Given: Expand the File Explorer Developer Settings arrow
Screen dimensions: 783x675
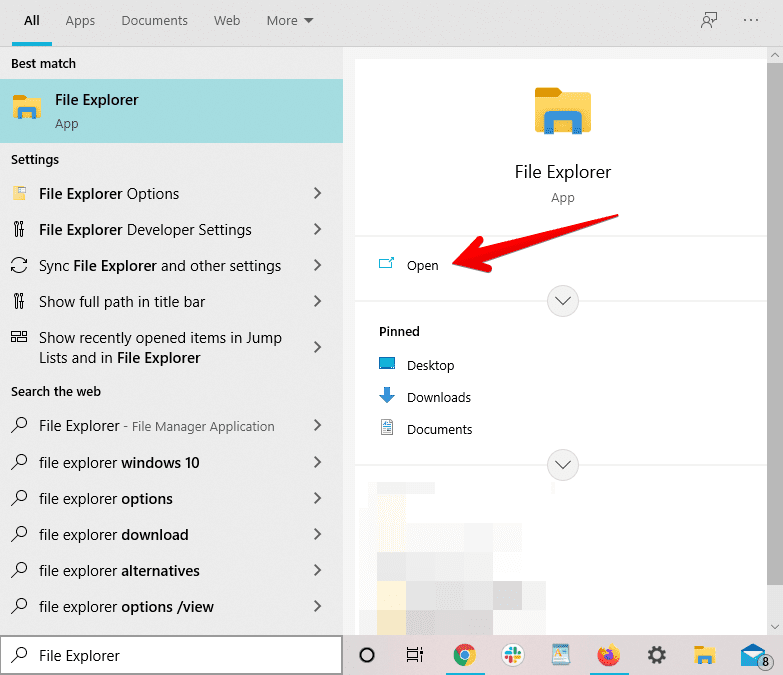Looking at the screenshot, I should pos(317,229).
